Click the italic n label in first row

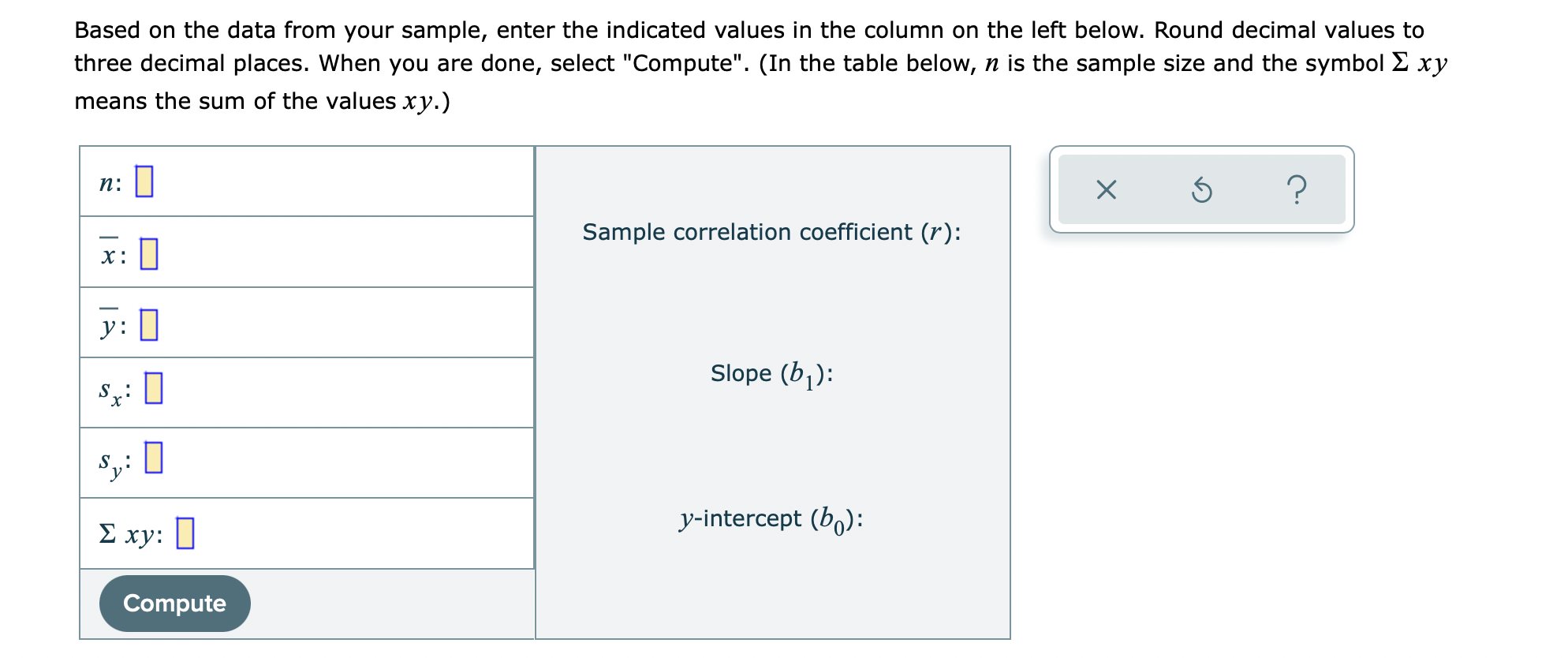[107, 183]
